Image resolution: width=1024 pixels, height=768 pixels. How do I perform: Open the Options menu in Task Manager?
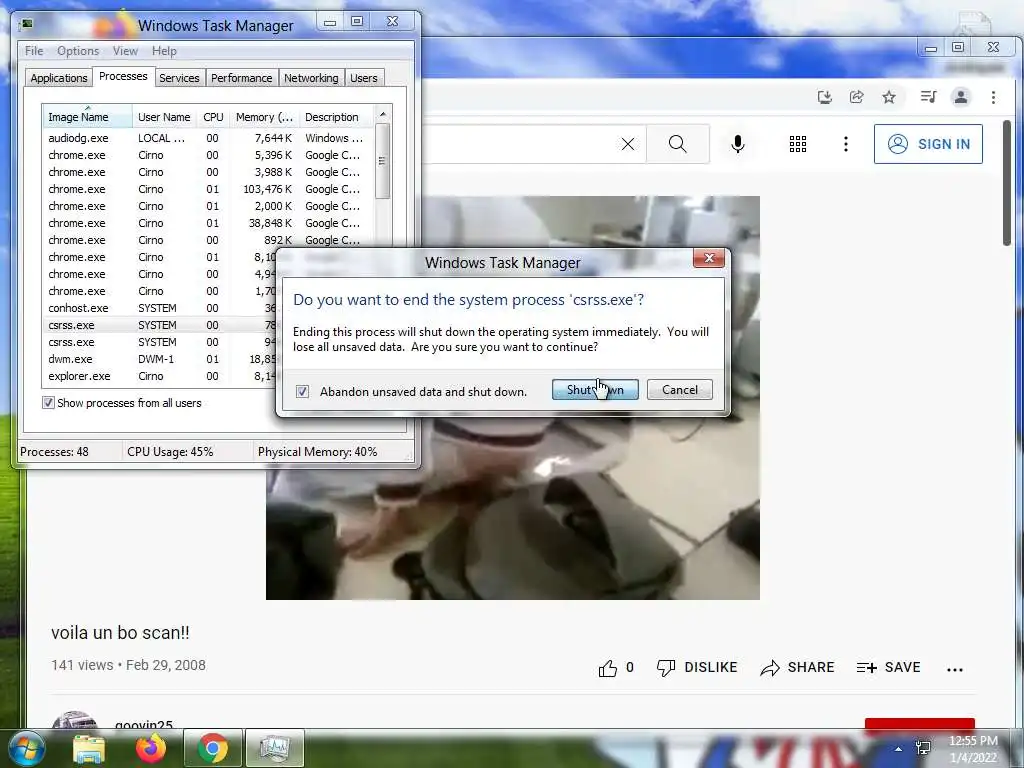(78, 51)
